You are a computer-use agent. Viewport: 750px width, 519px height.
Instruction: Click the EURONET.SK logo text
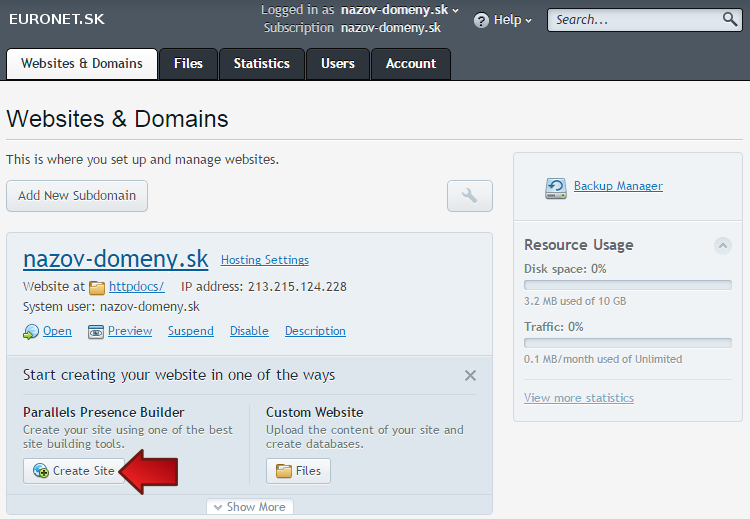click(56, 19)
